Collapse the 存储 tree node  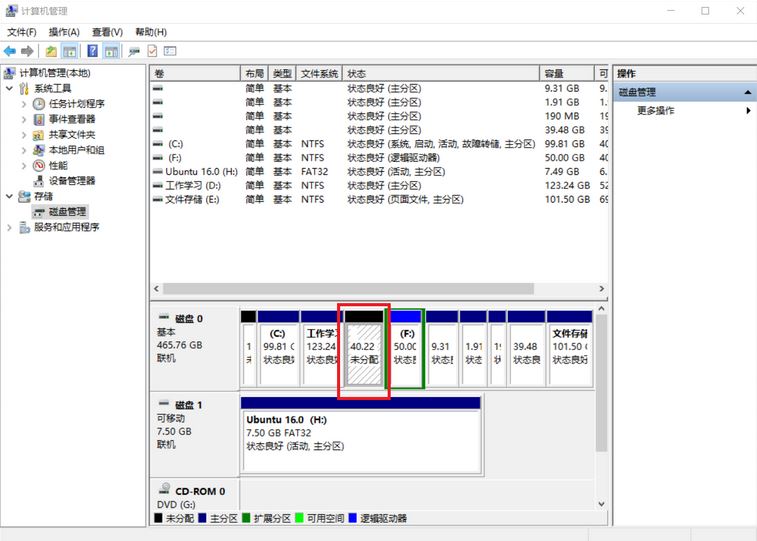click(x=10, y=197)
